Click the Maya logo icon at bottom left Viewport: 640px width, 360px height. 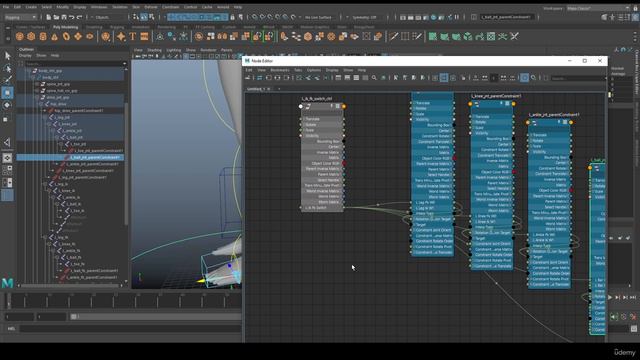point(7,282)
